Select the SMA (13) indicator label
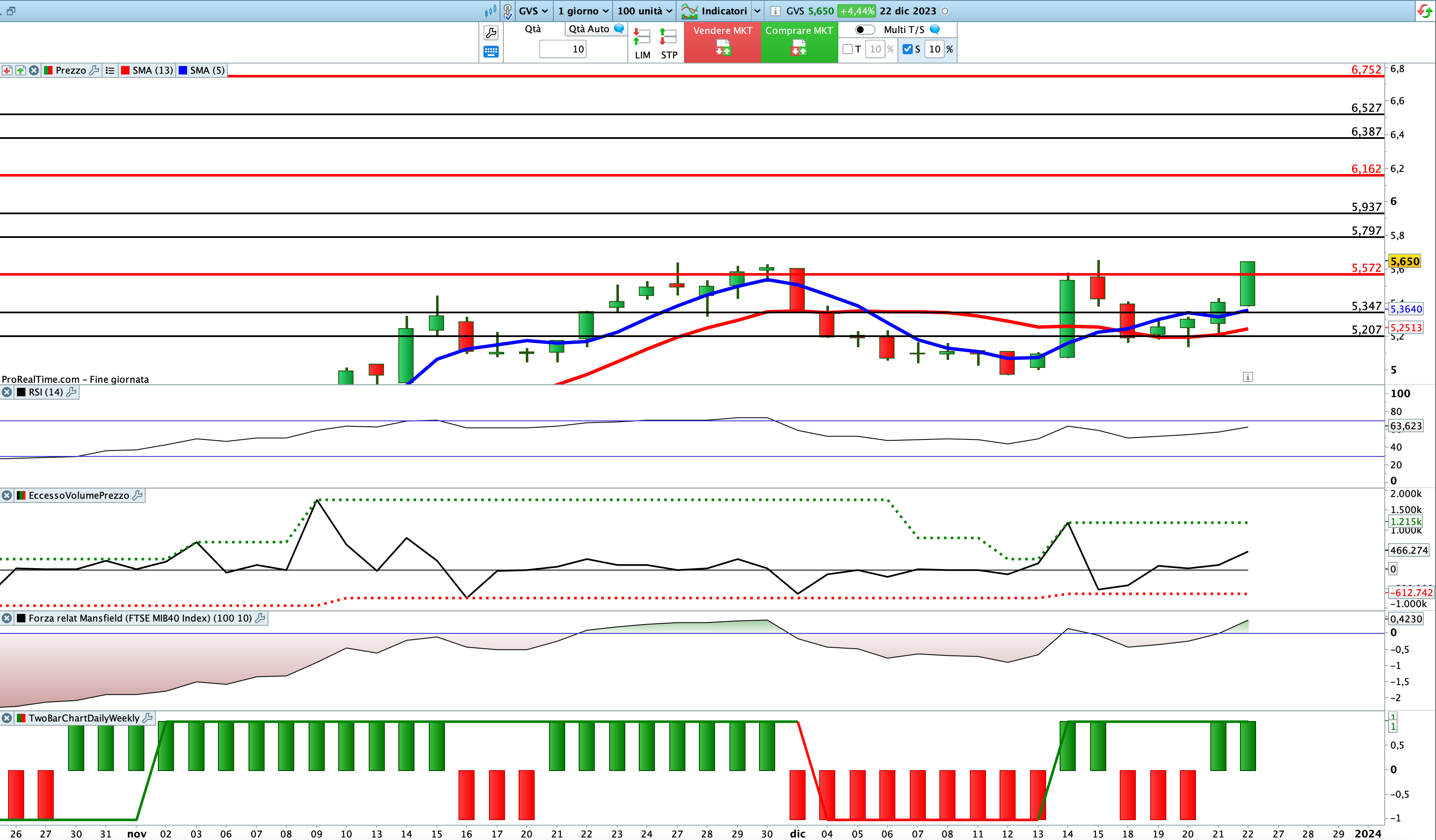This screenshot has height=840, width=1436. (x=153, y=70)
